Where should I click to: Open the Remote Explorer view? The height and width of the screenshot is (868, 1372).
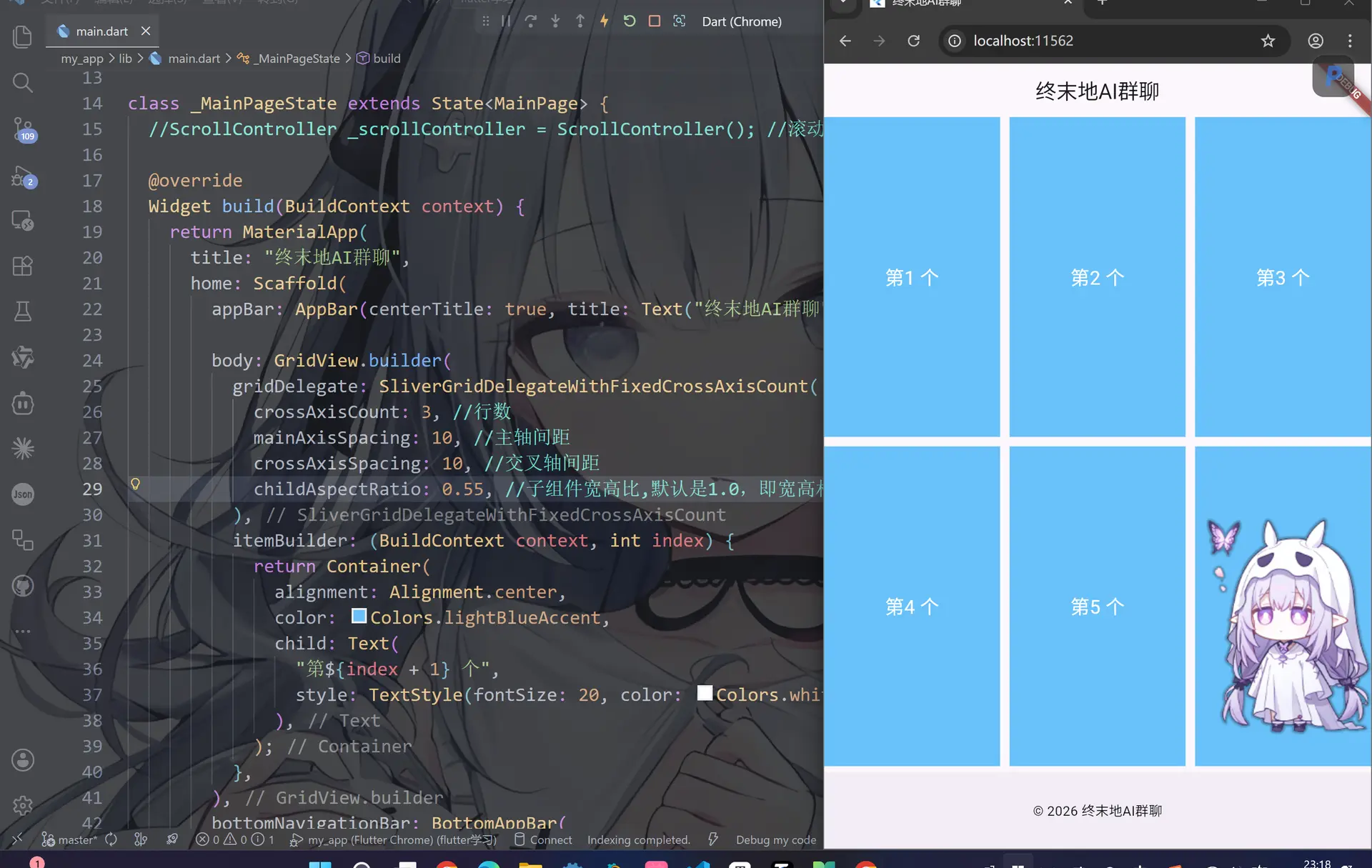click(x=23, y=220)
